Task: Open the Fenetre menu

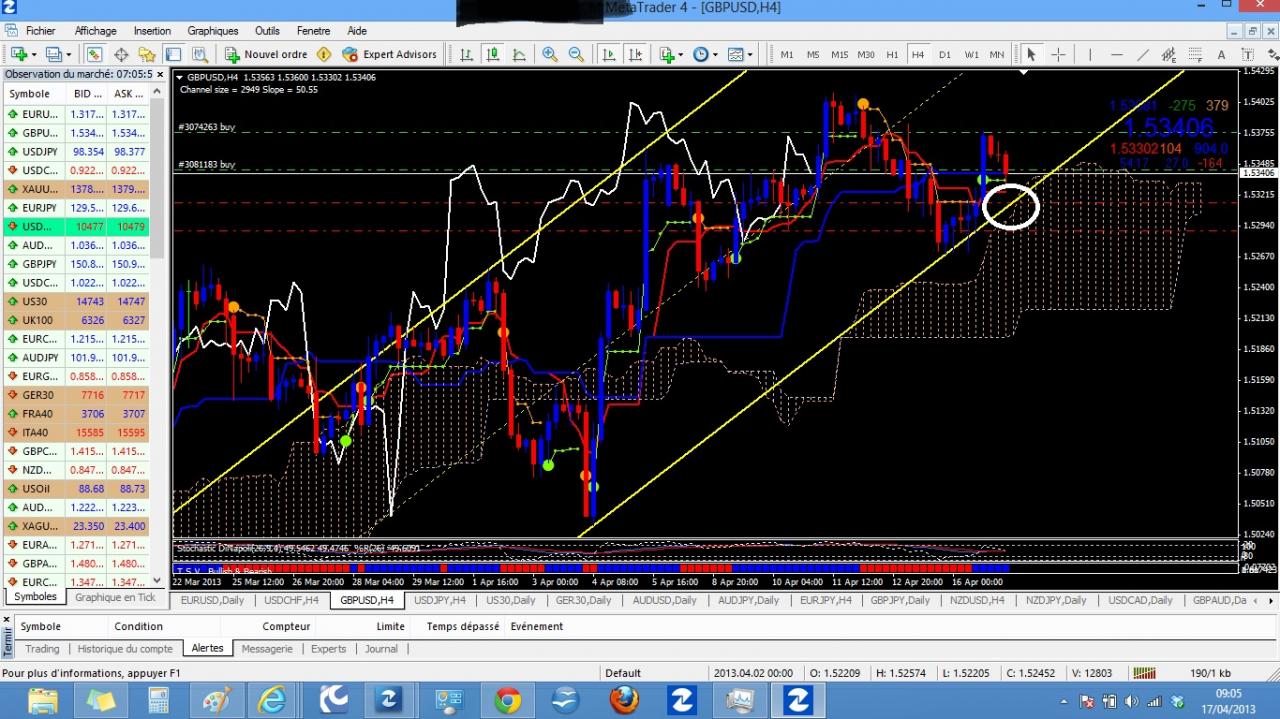Action: coord(314,31)
